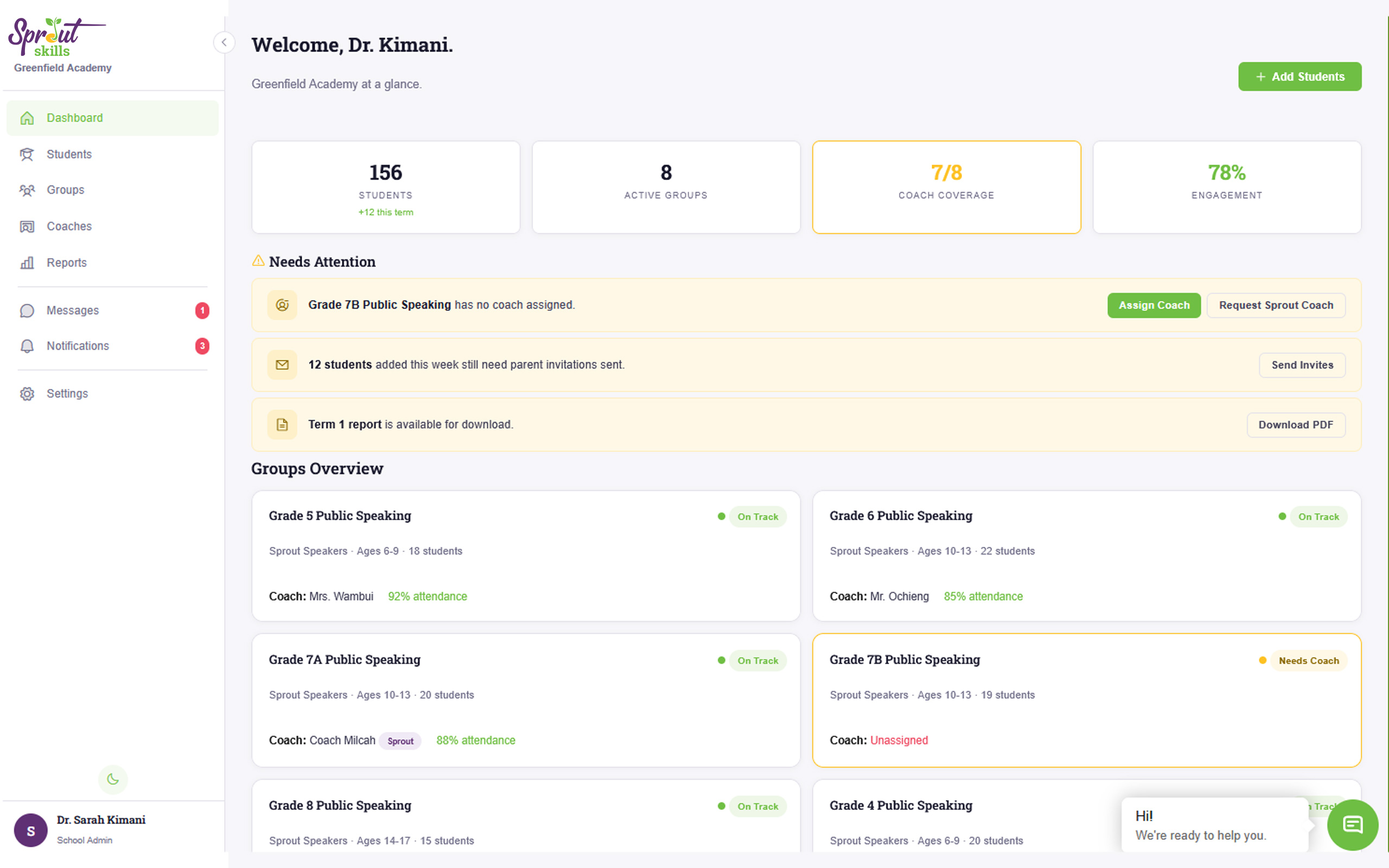Go to the Students page
Screen dimensions: 1389x868
click(x=112, y=154)
